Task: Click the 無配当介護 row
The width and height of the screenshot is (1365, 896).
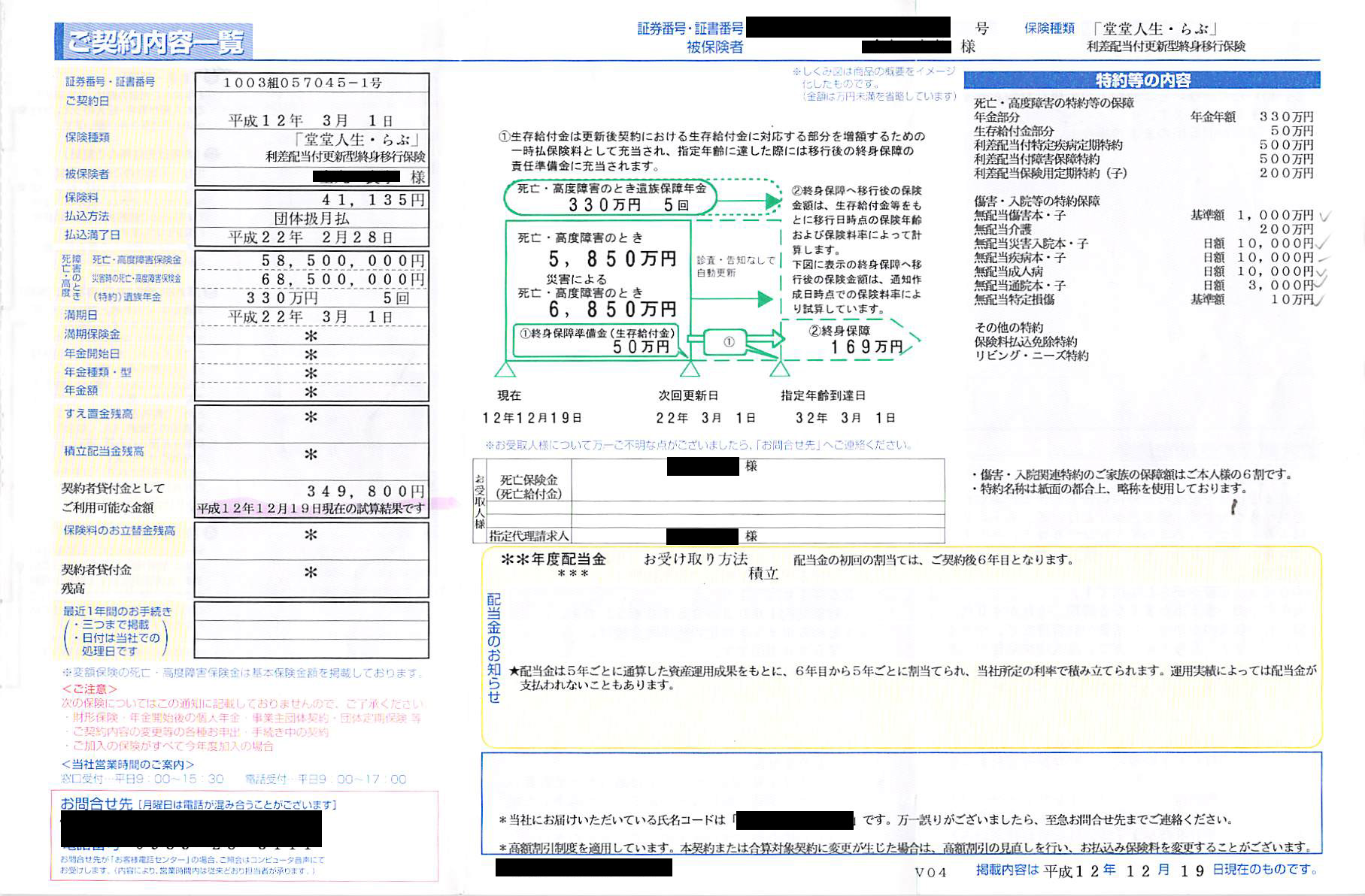Action: (1143, 229)
